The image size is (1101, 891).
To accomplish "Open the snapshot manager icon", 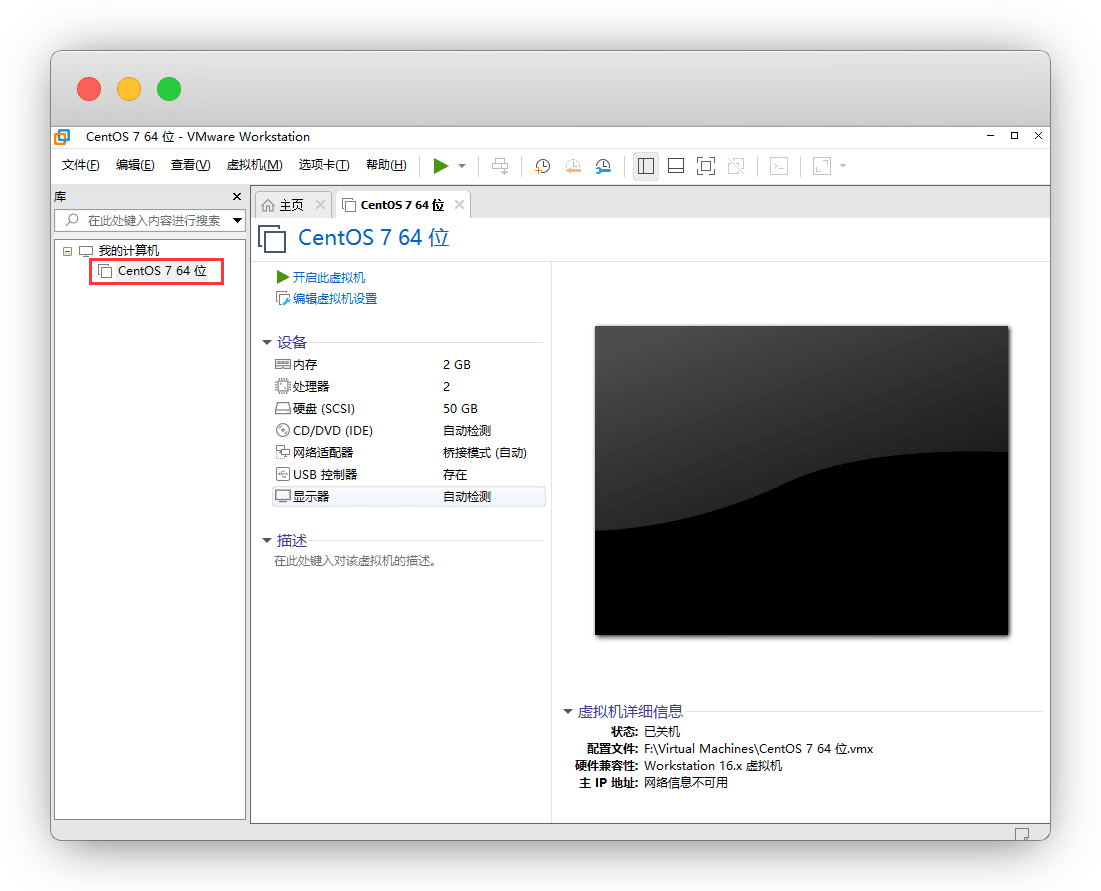I will 603,166.
